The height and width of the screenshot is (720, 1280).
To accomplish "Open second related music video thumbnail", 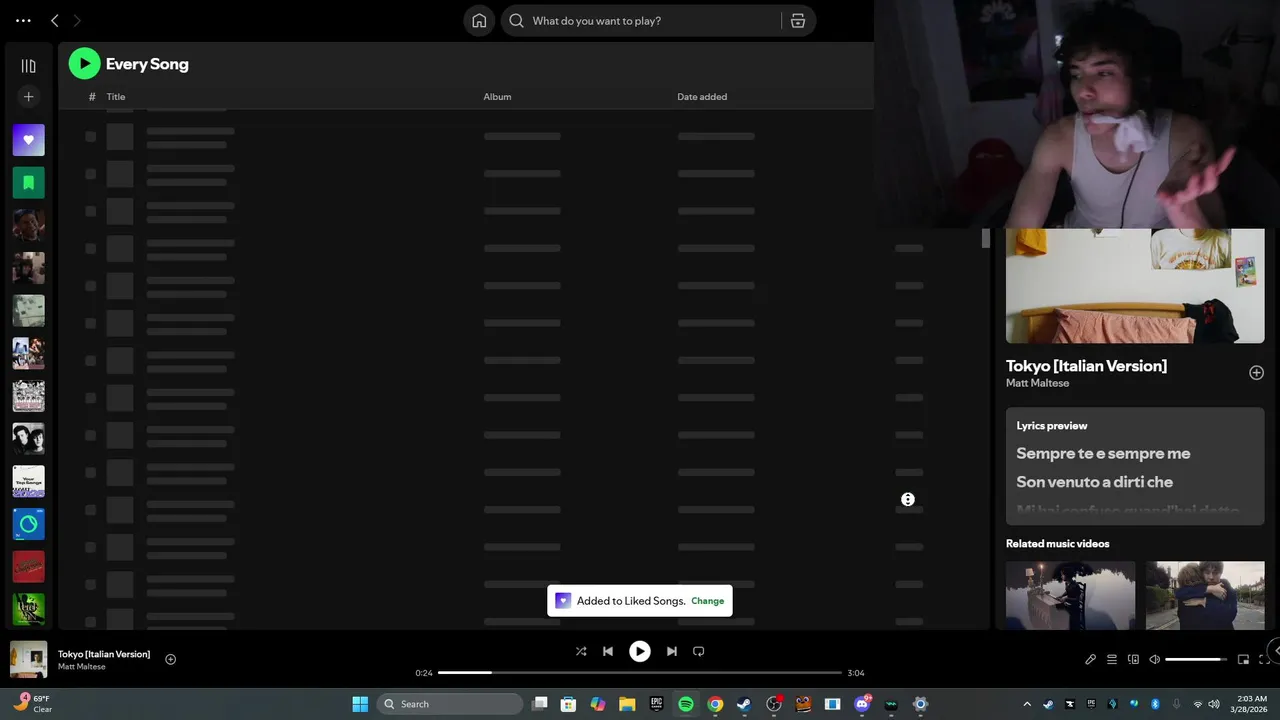I will (1205, 595).
